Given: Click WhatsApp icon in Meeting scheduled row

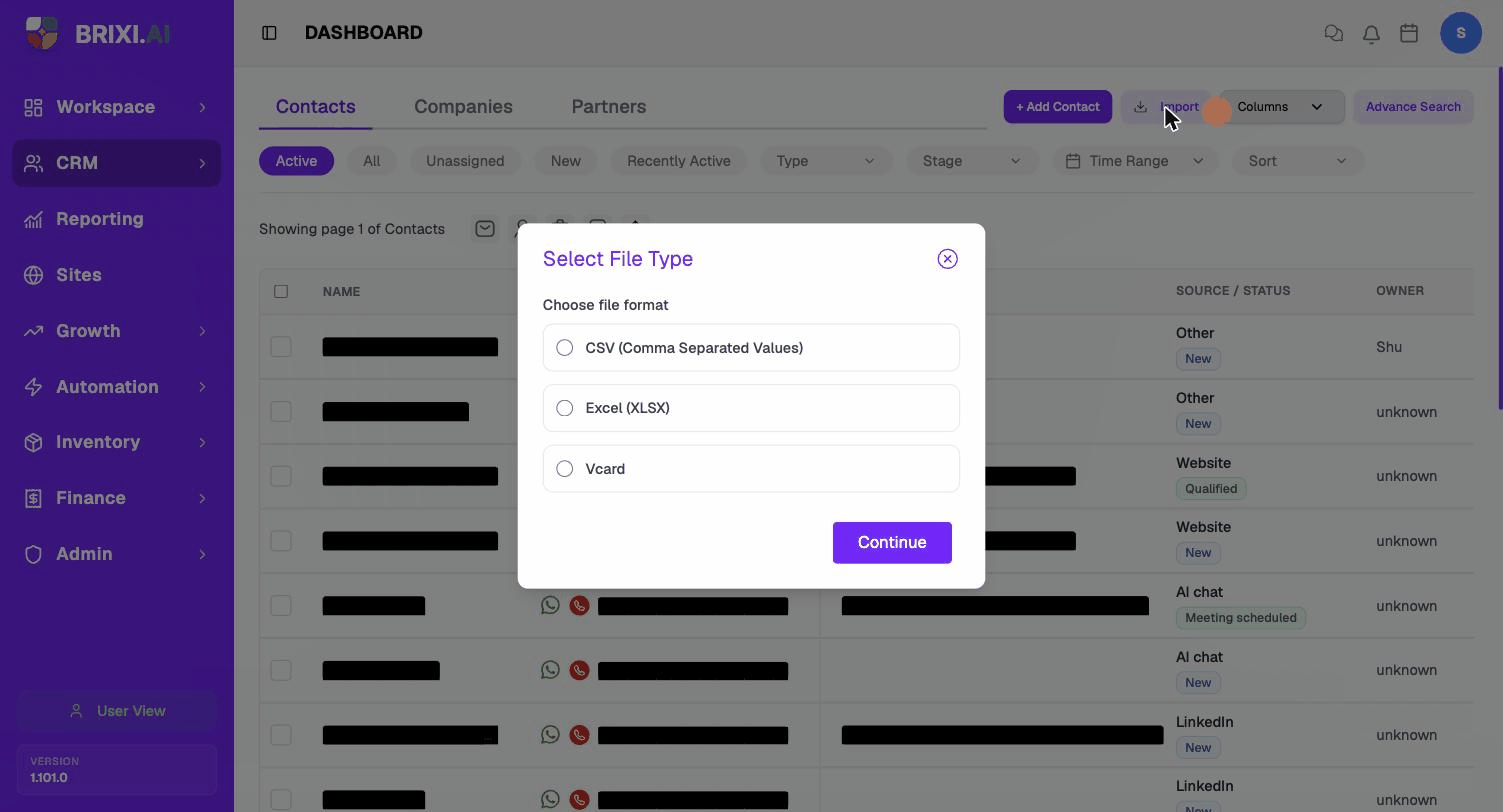Looking at the screenshot, I should click(550, 605).
